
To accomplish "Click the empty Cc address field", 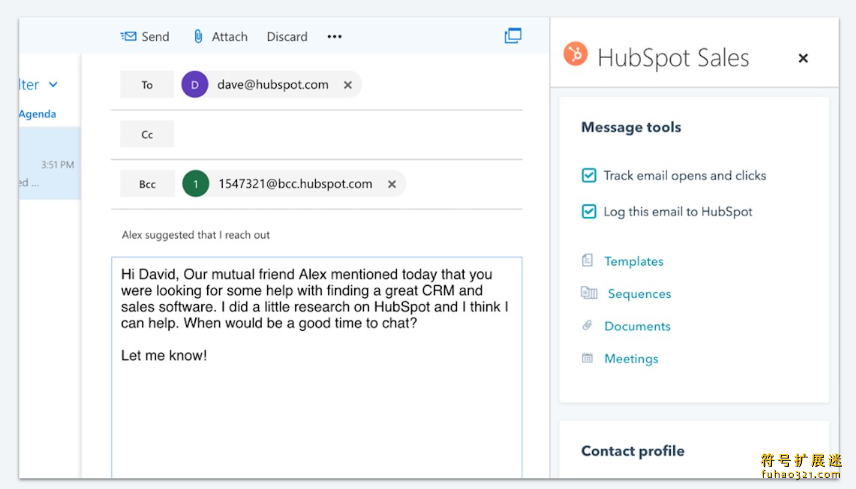I will point(348,134).
